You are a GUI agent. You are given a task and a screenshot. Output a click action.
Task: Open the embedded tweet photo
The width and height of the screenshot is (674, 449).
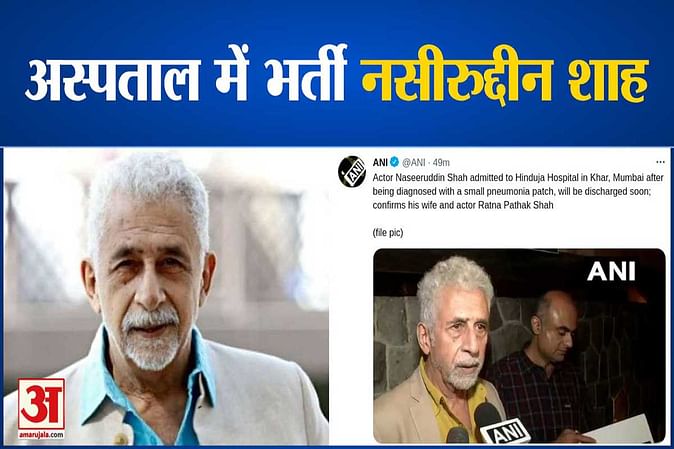(x=519, y=345)
